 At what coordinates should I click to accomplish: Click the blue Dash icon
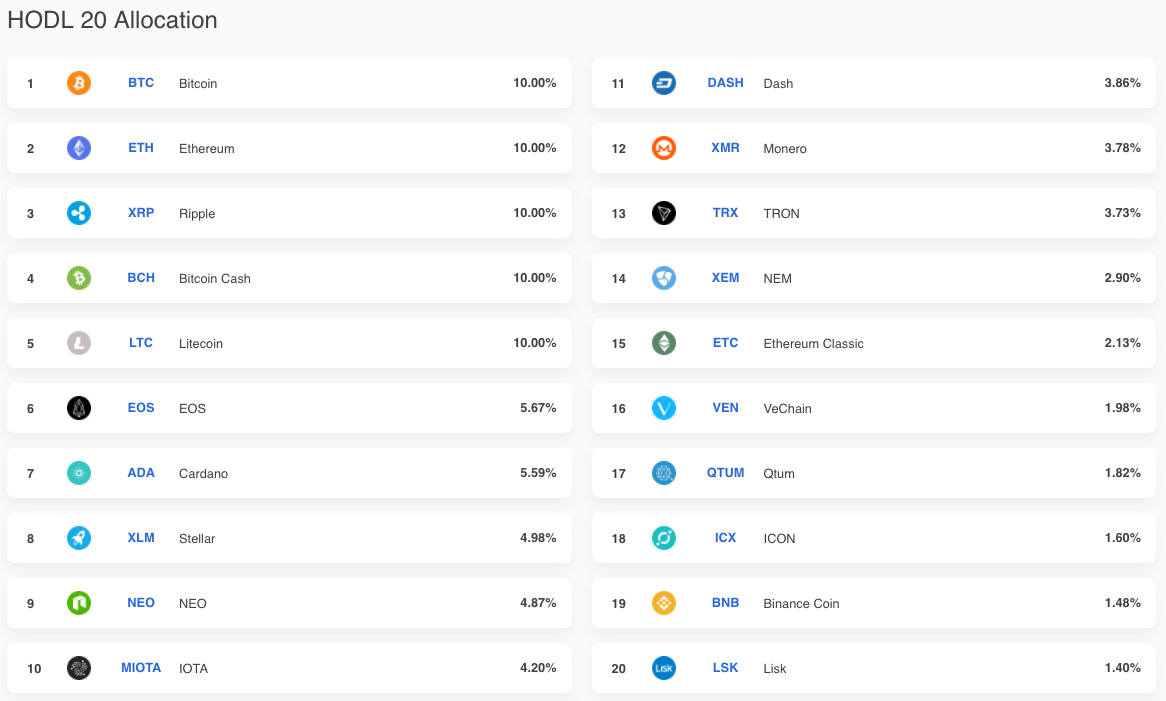point(664,83)
